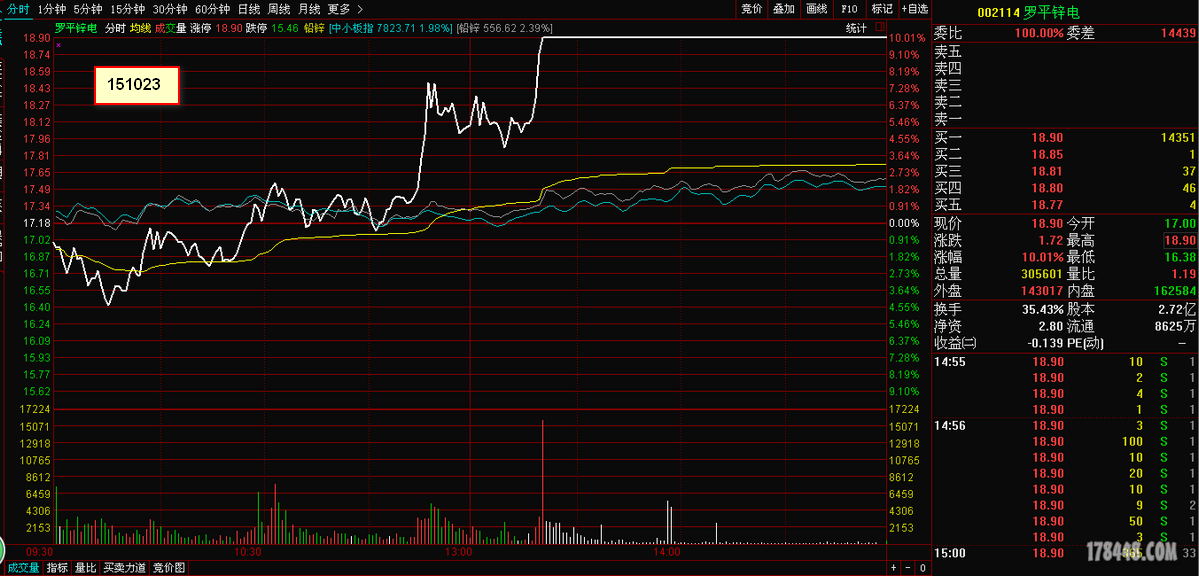This screenshot has width=1199, height=576.
Task: Zoom out chart with minus button
Action: (908, 568)
